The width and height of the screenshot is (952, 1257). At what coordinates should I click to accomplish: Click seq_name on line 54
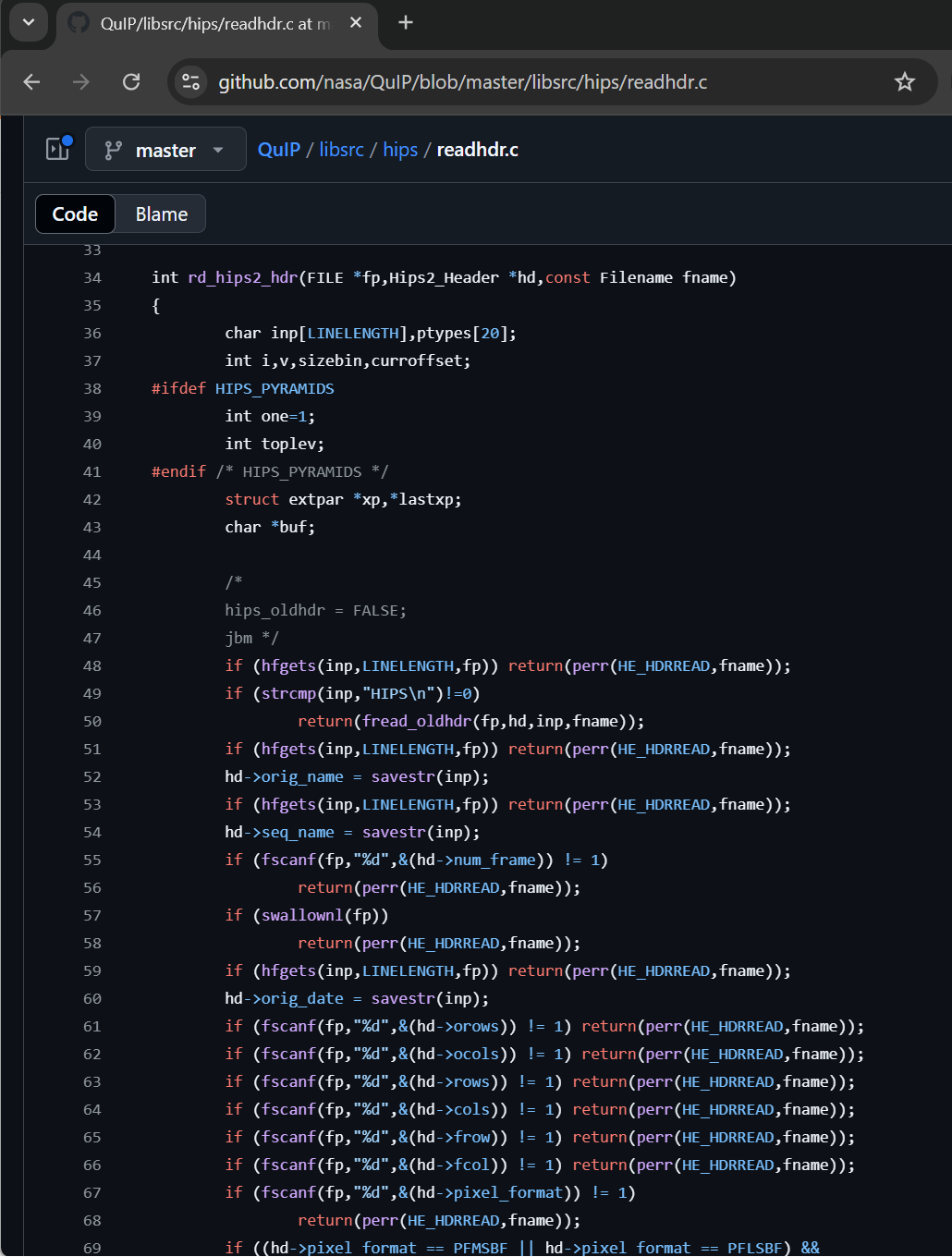[298, 832]
